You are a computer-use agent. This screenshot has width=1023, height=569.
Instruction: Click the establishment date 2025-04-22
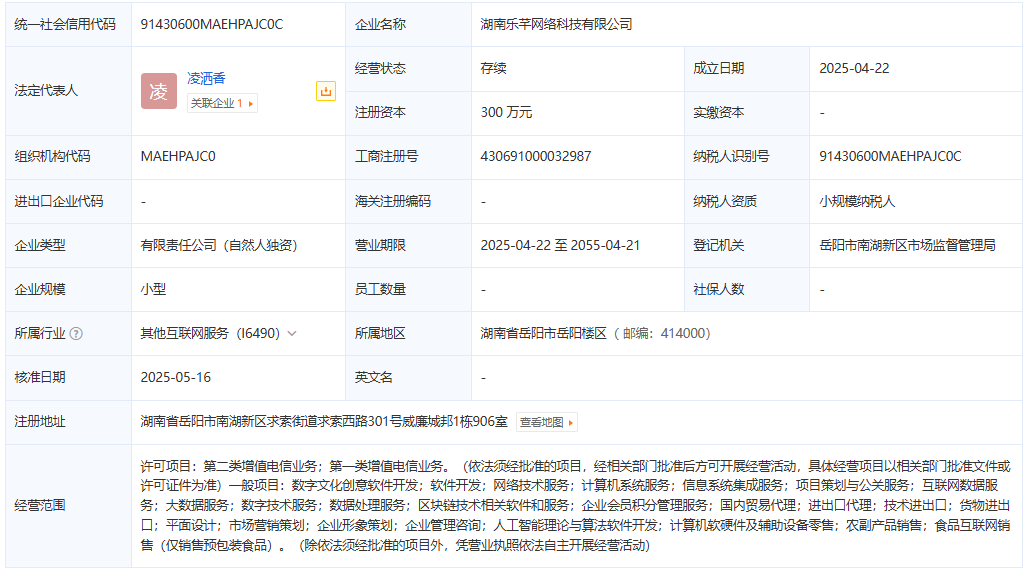pos(854,68)
